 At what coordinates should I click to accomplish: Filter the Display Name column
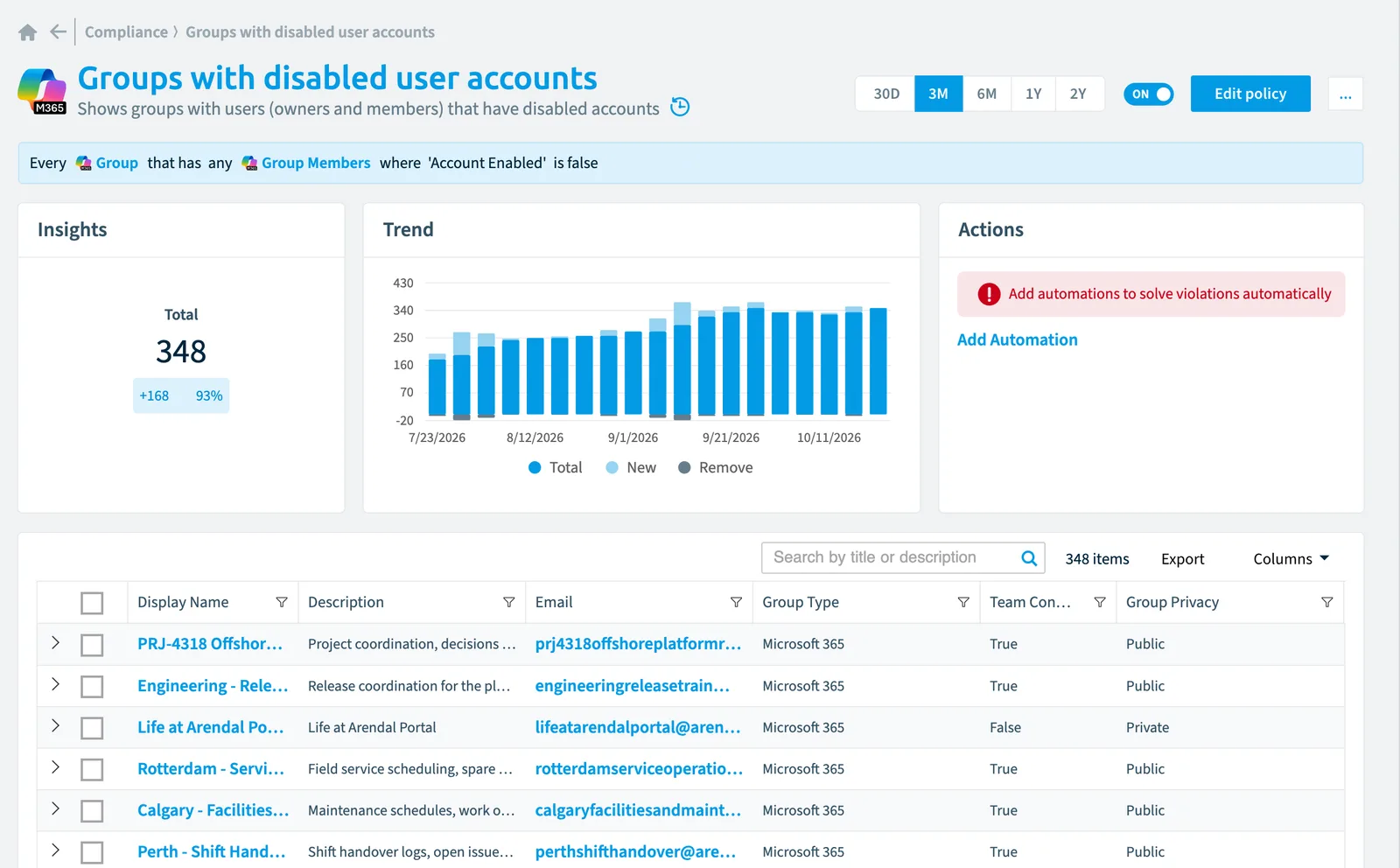point(282,602)
